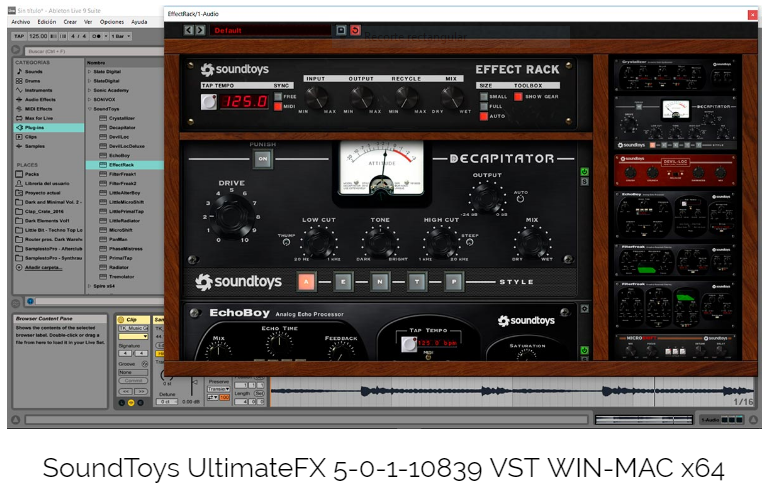Select the Drums category icon

19,81
